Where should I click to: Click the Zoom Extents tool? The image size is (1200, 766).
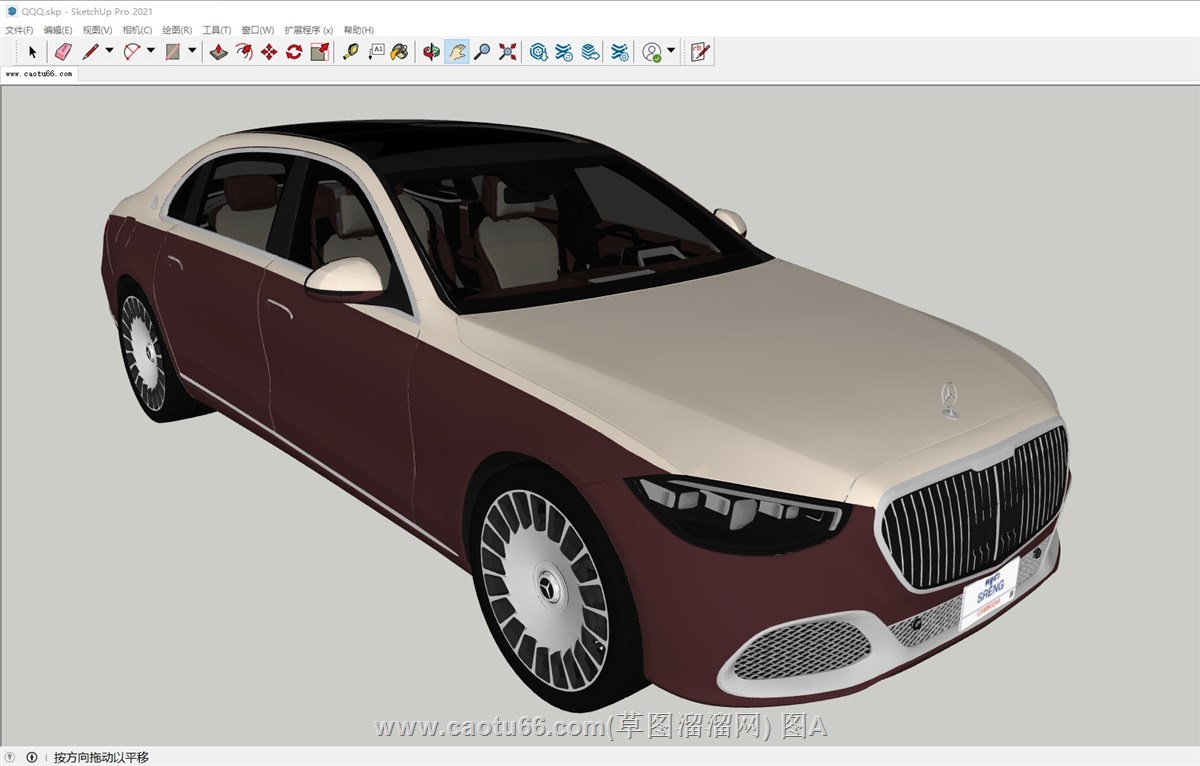(508, 52)
